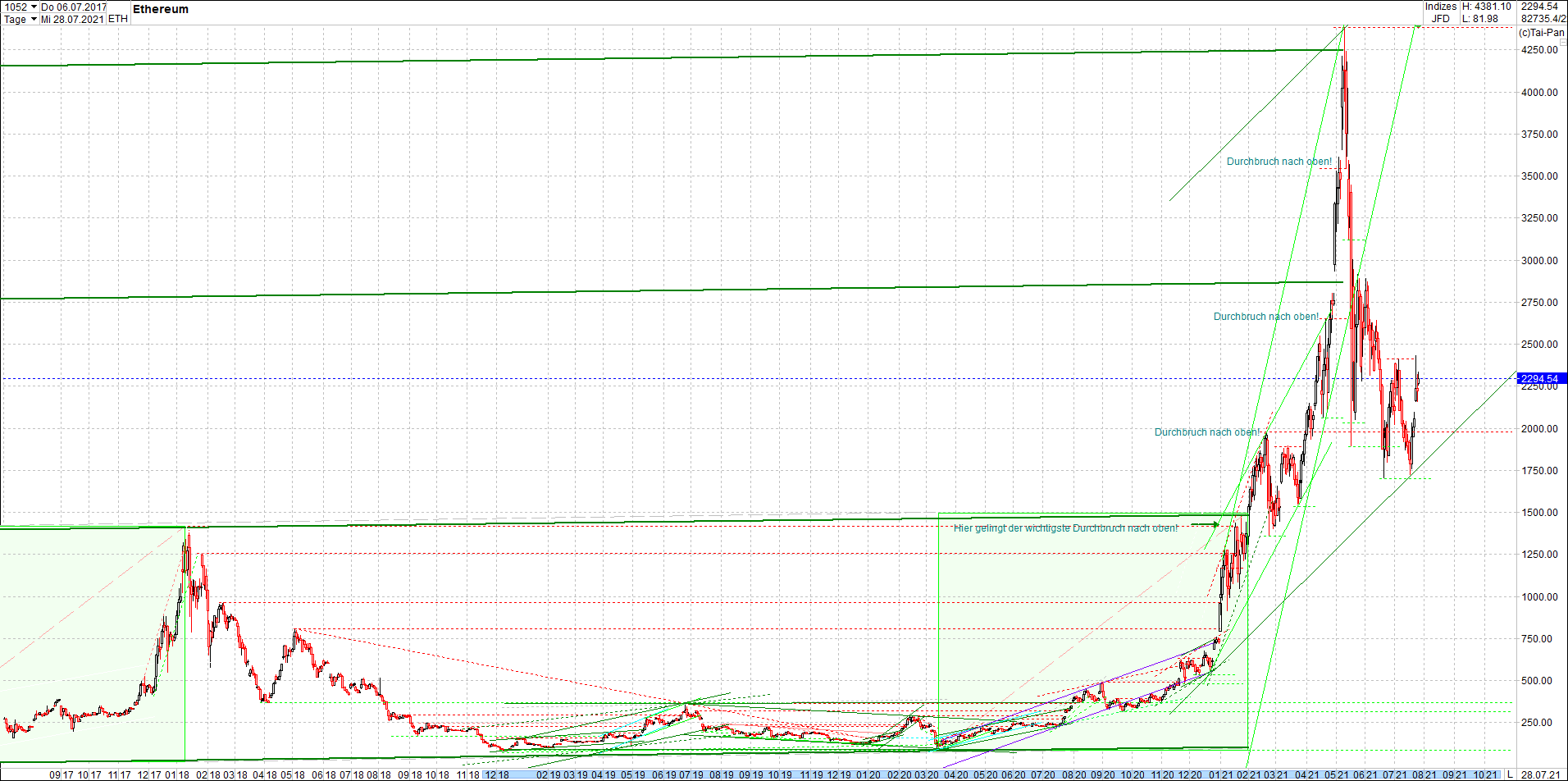Click the L button at bottom right
The height and width of the screenshot is (781, 1568).
(1510, 774)
